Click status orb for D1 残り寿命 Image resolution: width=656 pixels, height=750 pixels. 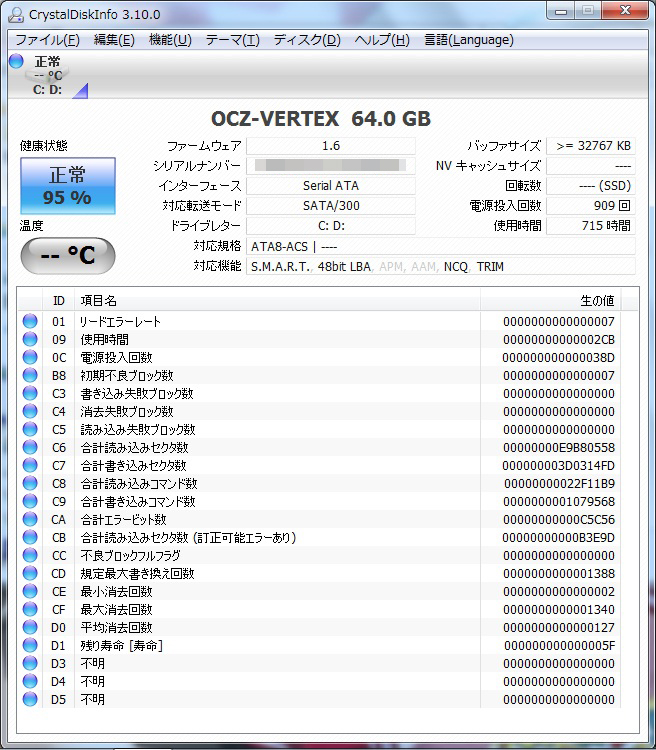click(30, 645)
